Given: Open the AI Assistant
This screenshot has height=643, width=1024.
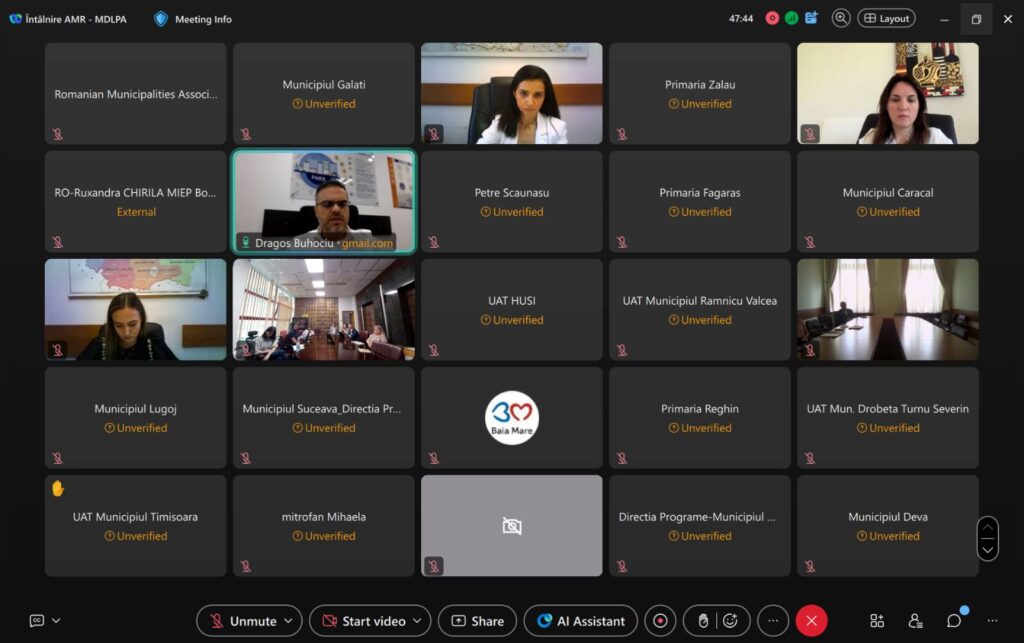Looking at the screenshot, I should click(x=581, y=621).
